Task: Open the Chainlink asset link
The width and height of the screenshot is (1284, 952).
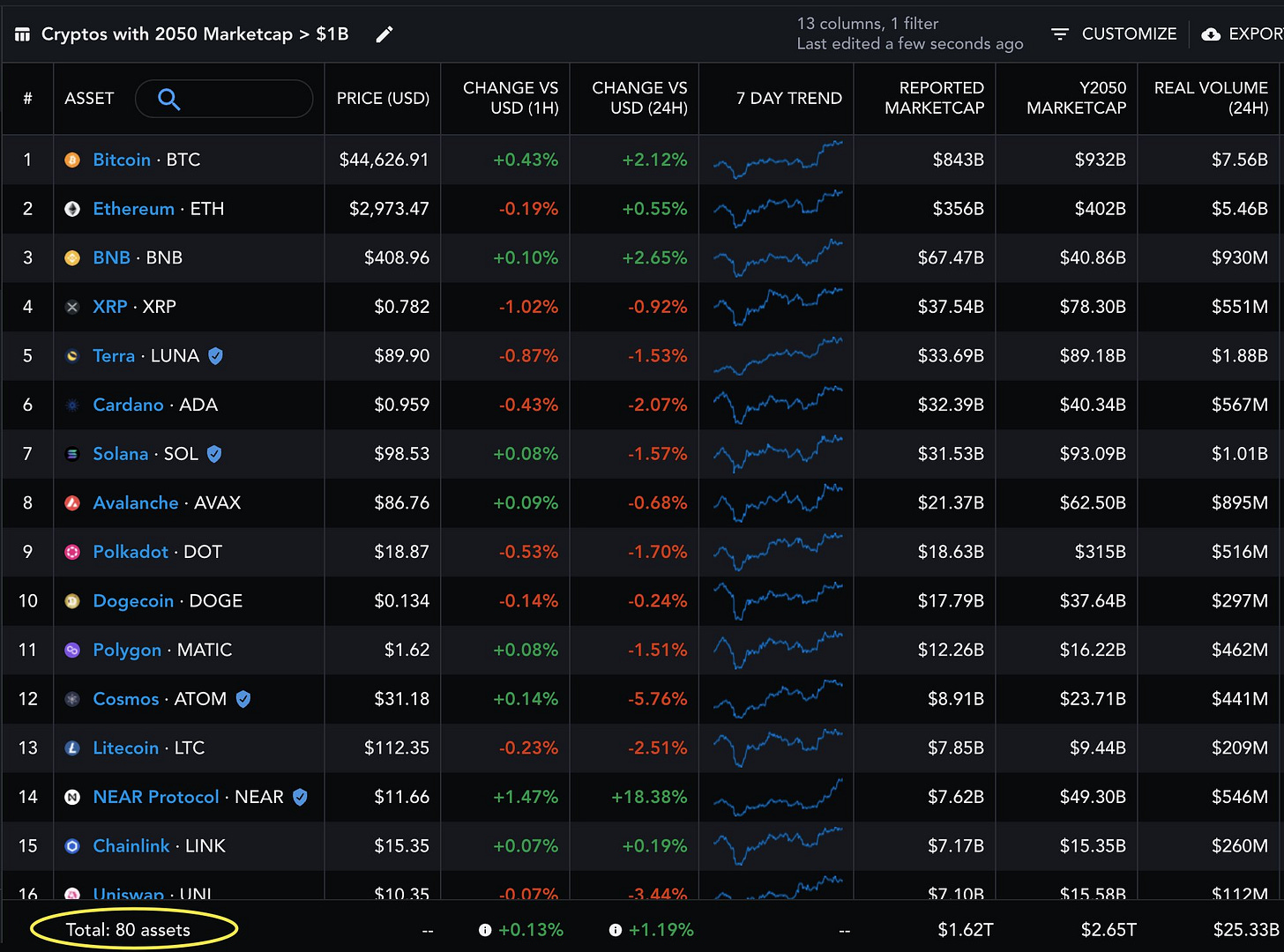Action: point(131,845)
